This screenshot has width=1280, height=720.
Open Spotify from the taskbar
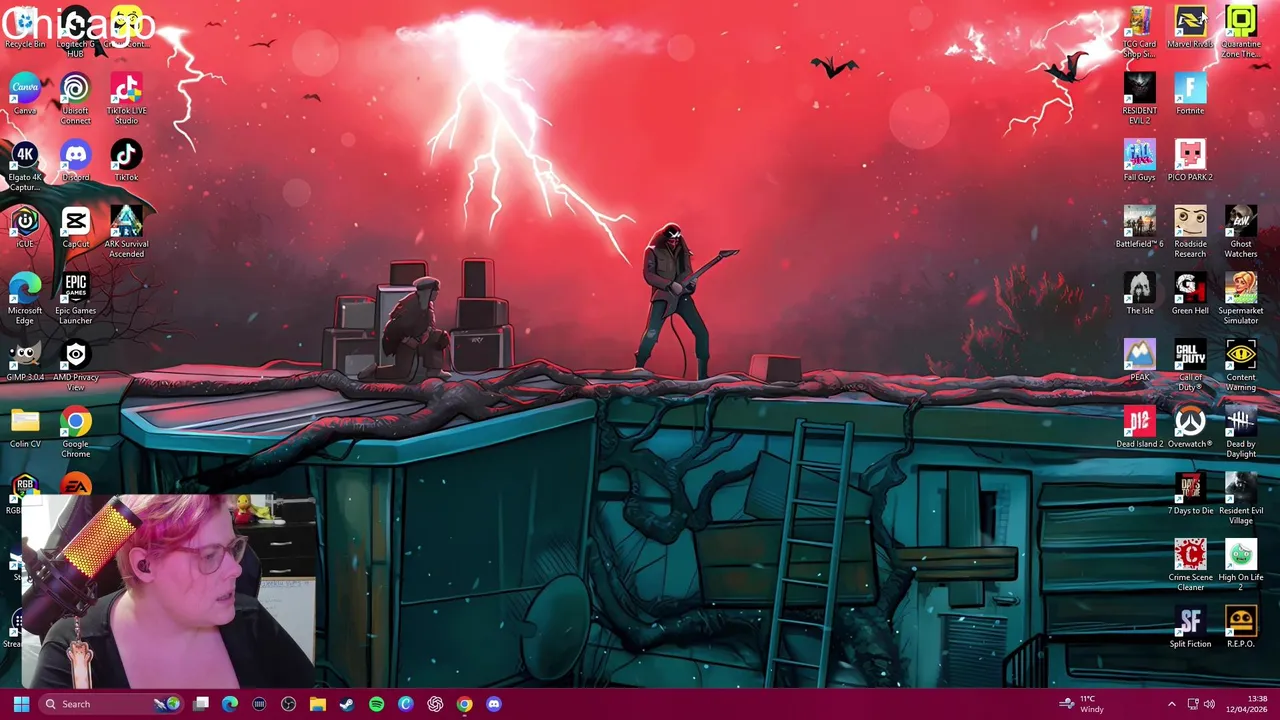click(x=376, y=704)
